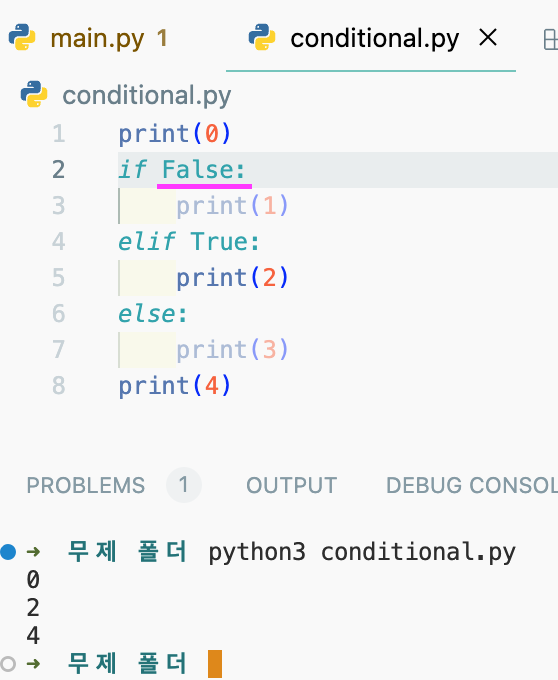Click terminal output line 4
Image resolution: width=558 pixels, height=680 pixels.
tap(33, 635)
